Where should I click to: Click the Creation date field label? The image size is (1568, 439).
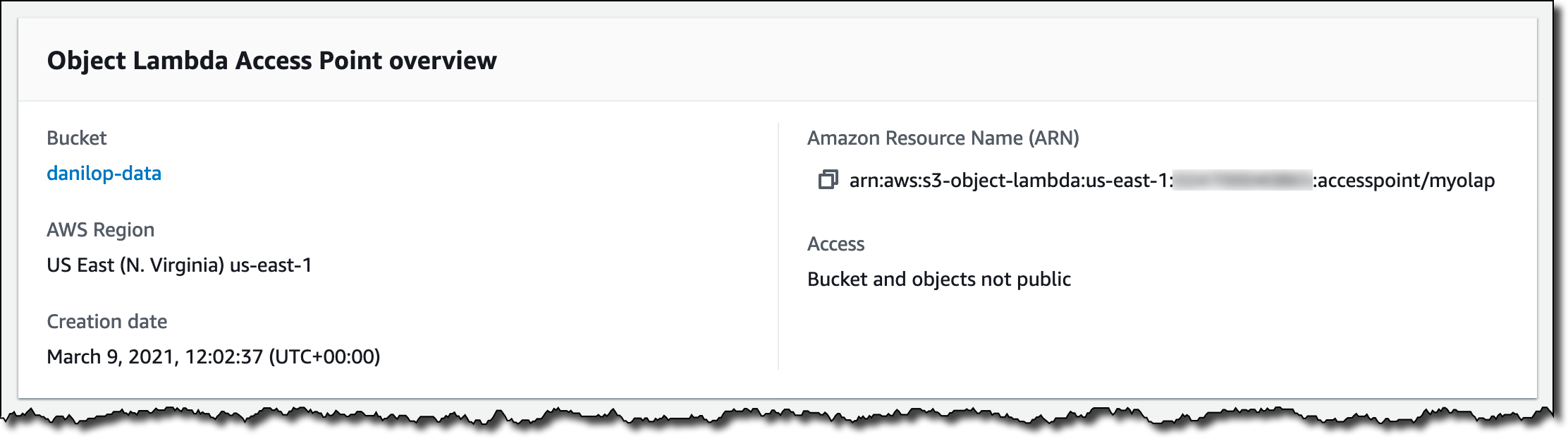(x=106, y=322)
